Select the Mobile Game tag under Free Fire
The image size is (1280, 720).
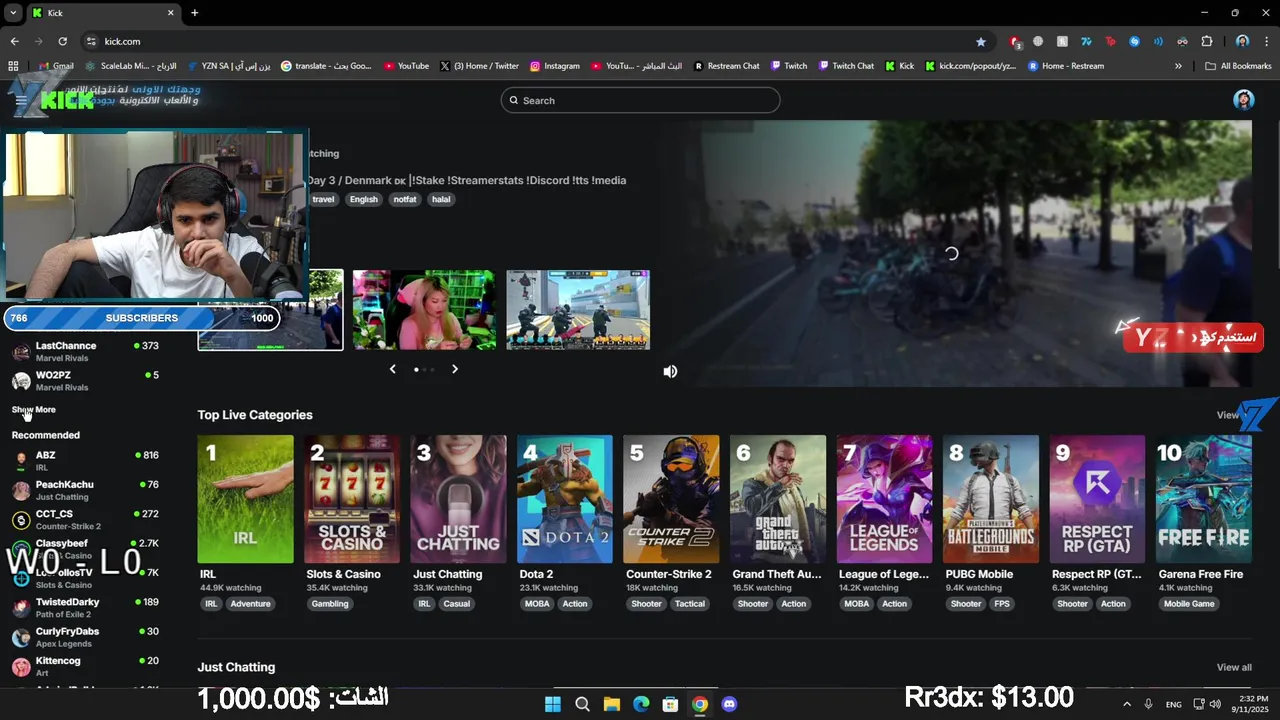[1189, 604]
